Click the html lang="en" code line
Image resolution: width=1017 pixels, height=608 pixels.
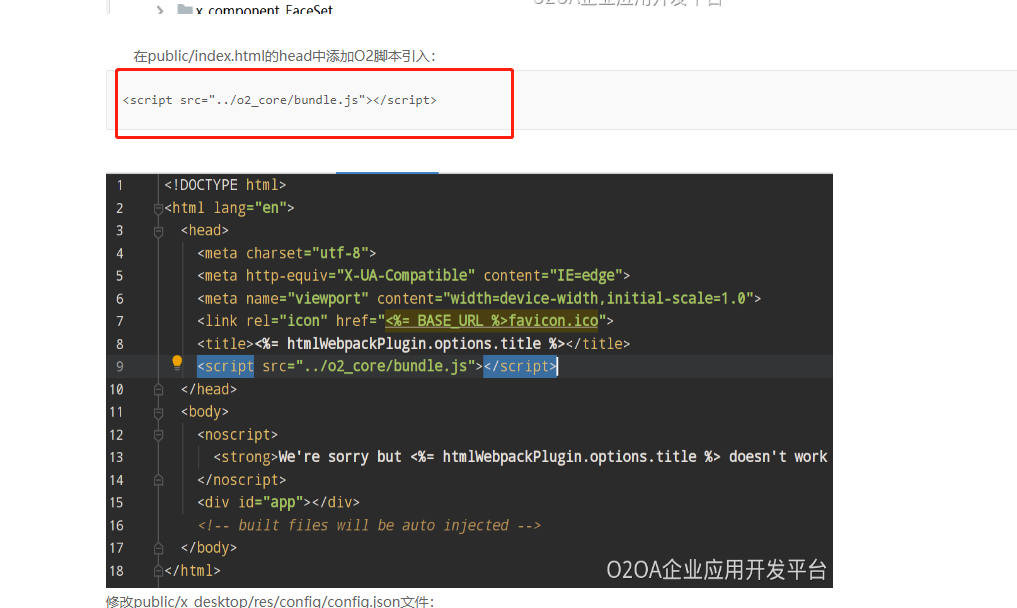point(229,208)
